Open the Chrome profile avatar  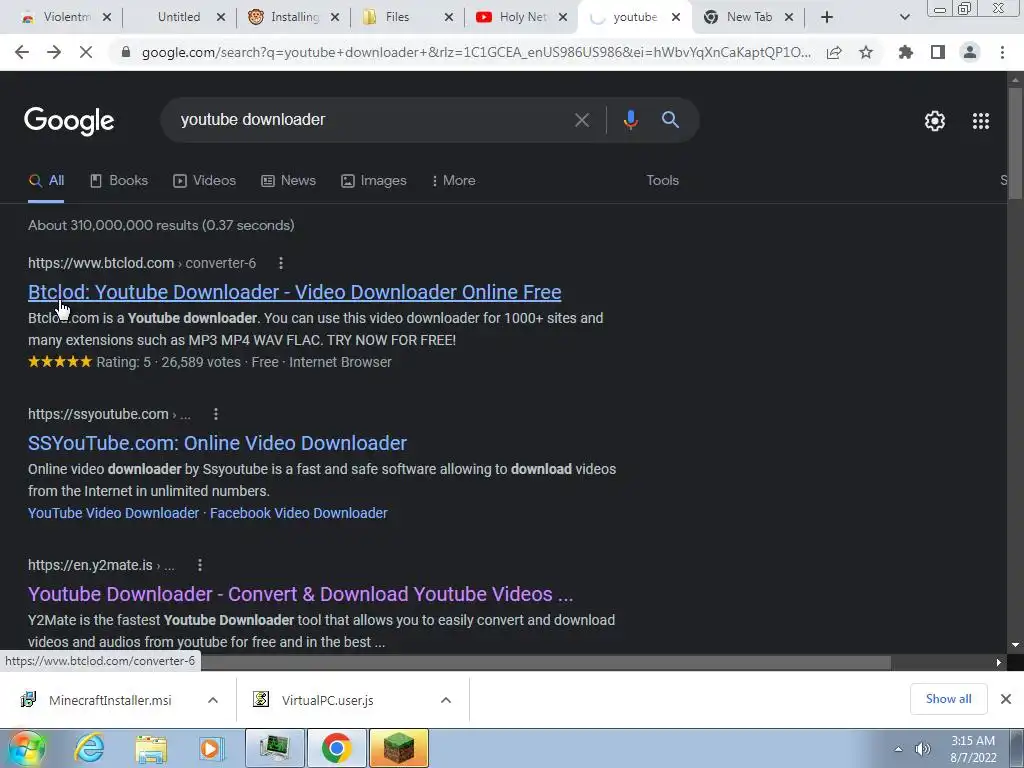point(970,52)
